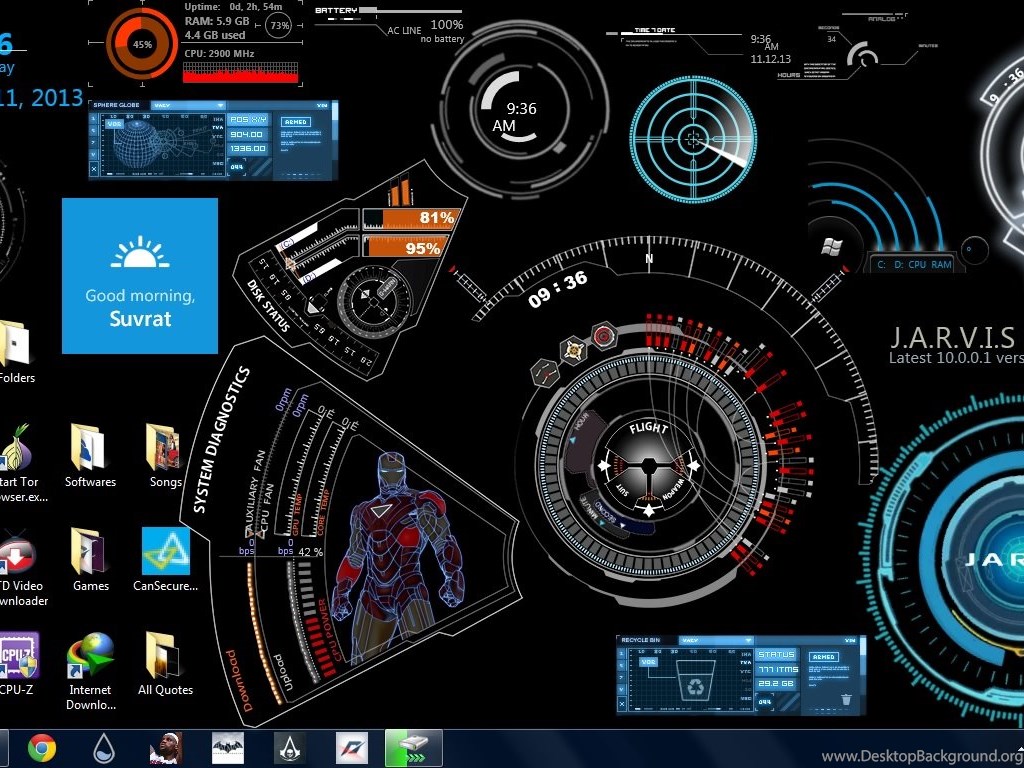
Task: Open Google Chrome from the taskbar
Action: coord(42,748)
